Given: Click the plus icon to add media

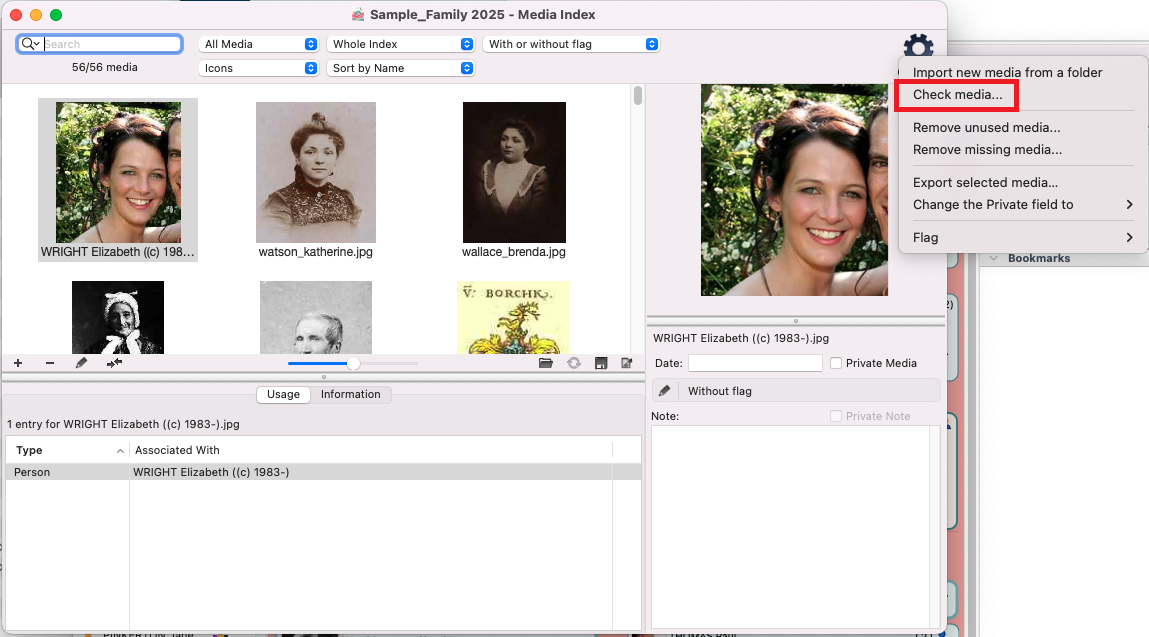Looking at the screenshot, I should tap(18, 363).
